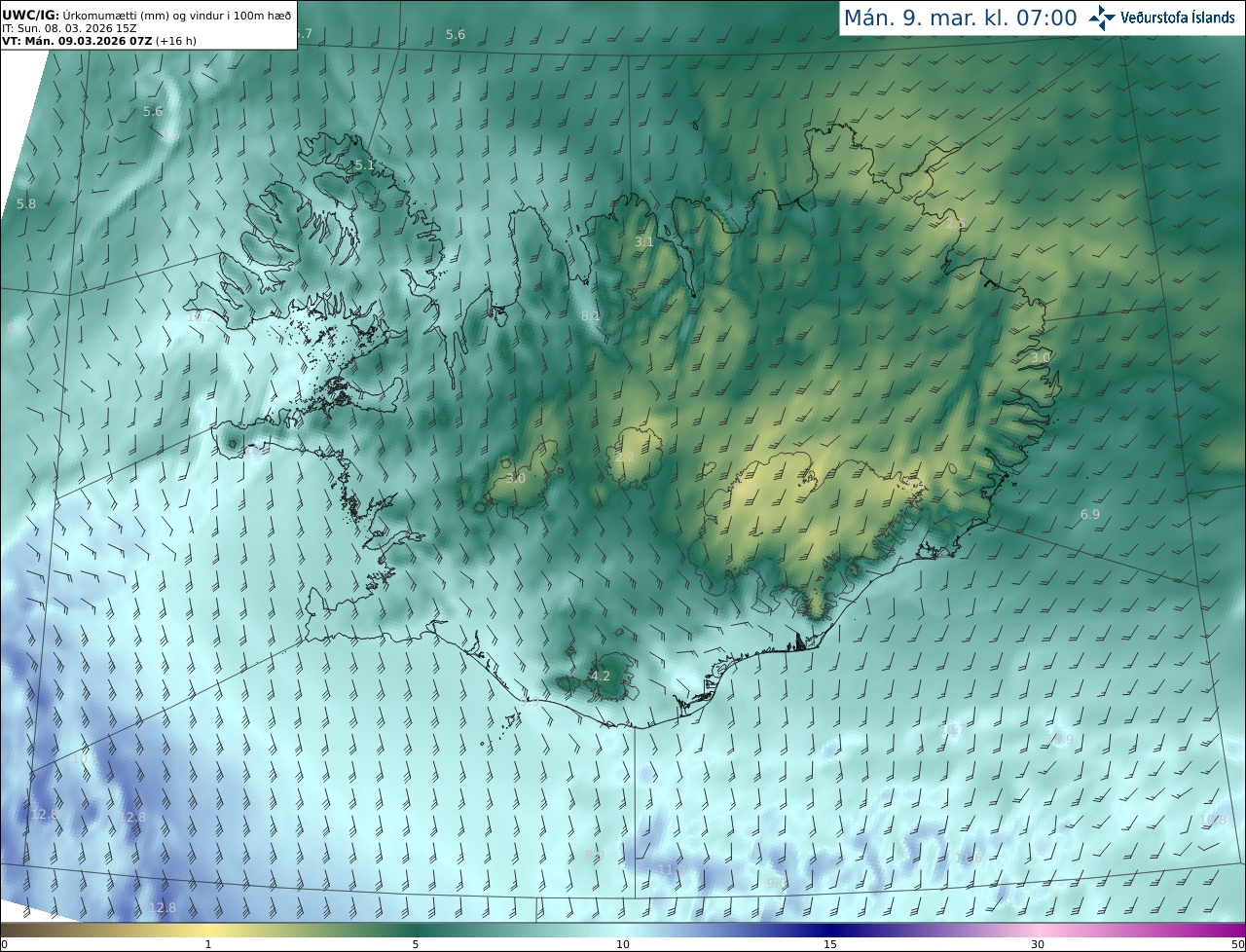
Task: Click the 10.8 value label
Action: 1213,821
